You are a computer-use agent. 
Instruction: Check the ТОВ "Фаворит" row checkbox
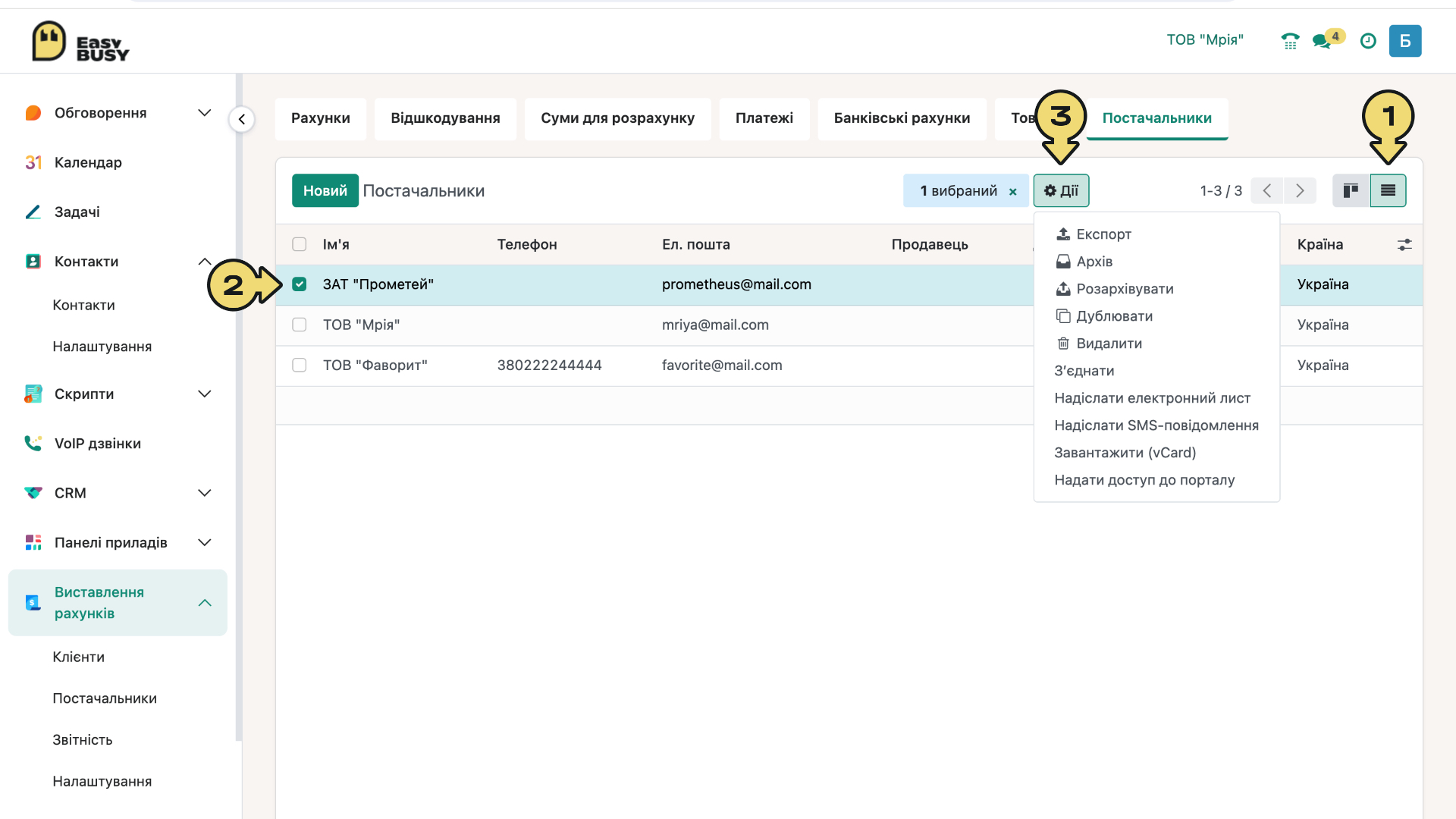click(300, 365)
